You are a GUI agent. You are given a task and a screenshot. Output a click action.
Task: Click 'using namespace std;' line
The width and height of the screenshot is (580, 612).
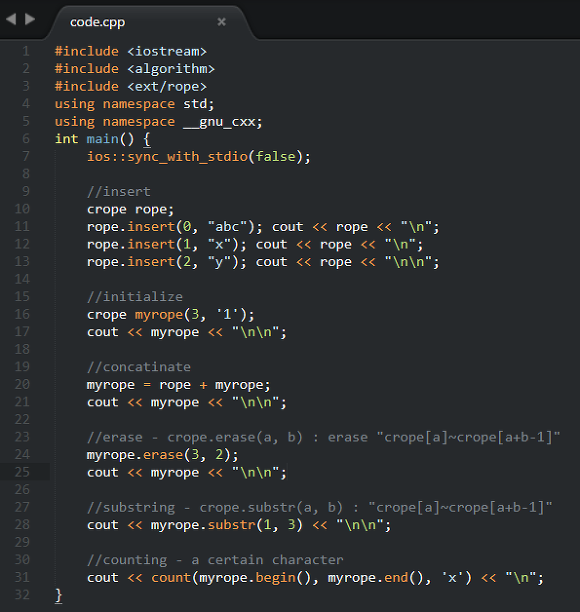click(x=134, y=104)
